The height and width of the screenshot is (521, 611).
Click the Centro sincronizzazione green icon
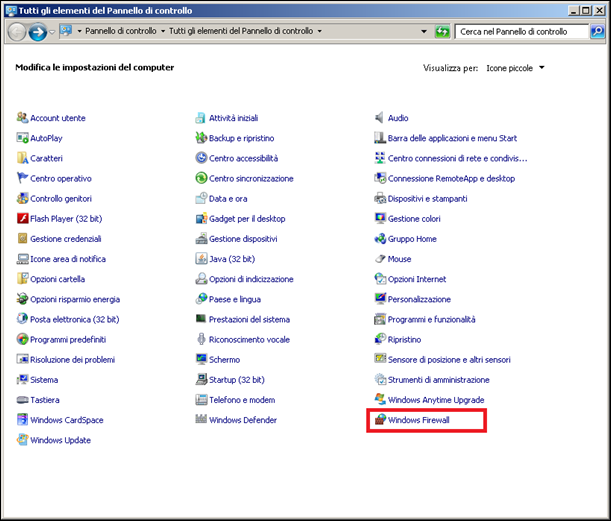pyautogui.click(x=201, y=178)
